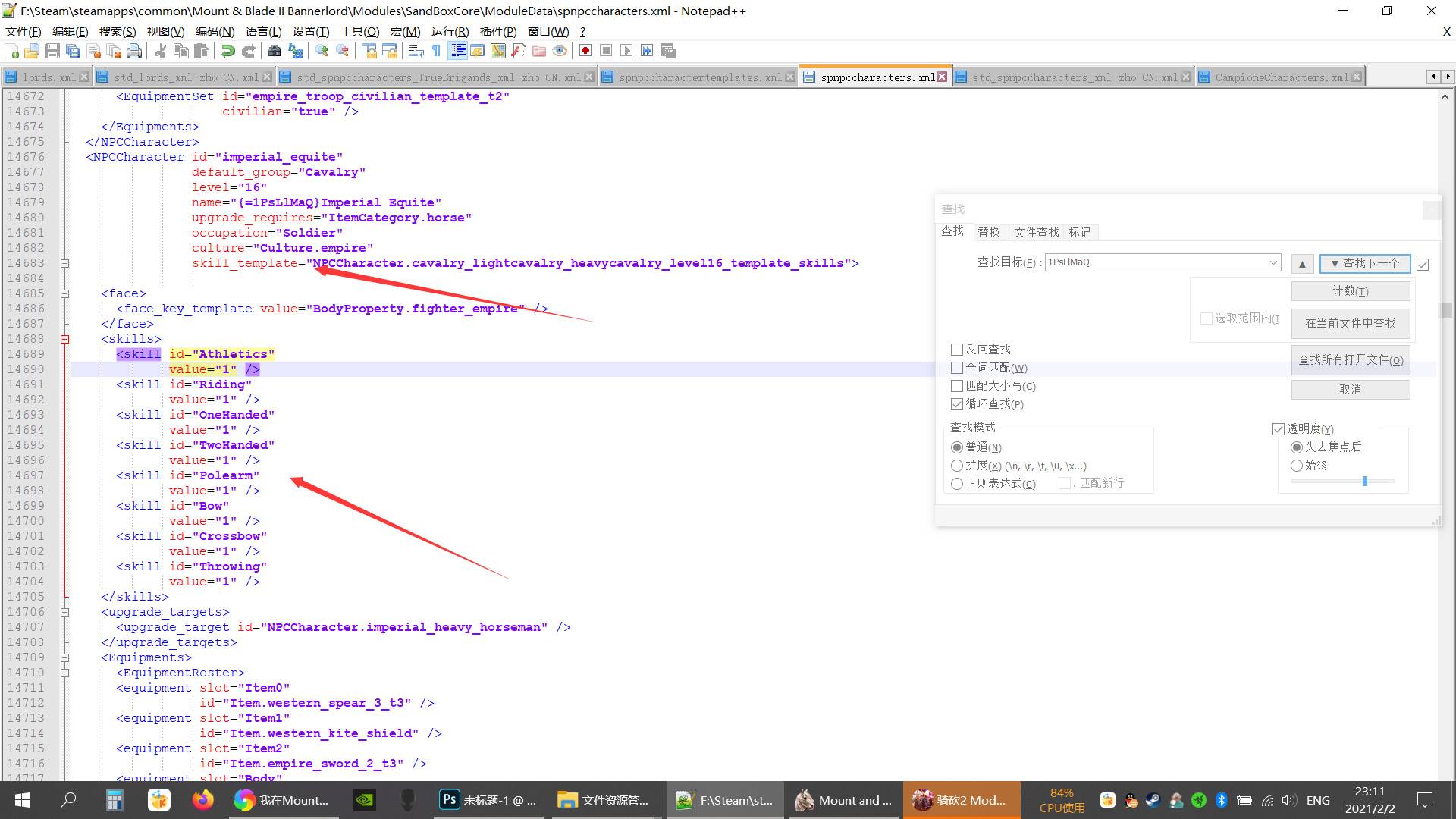Switch to spnpccharactertemplates.xml file tab
1456x819 pixels.
click(x=699, y=77)
